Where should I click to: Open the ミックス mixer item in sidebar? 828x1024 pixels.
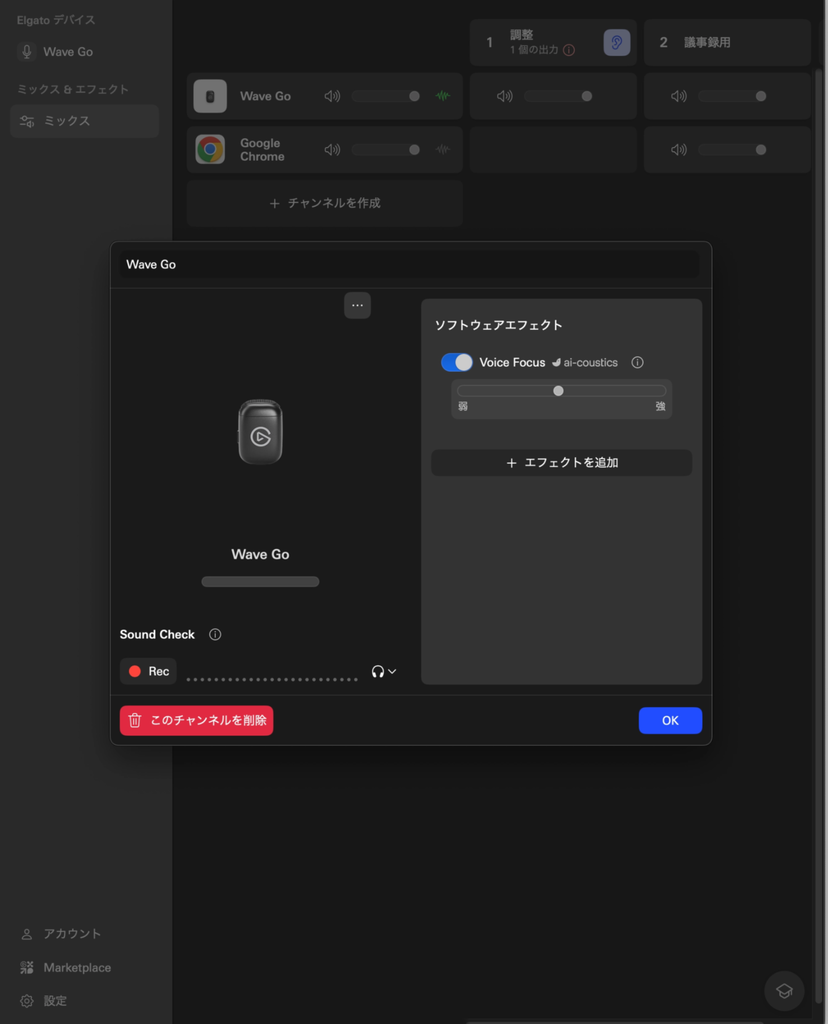tap(84, 121)
